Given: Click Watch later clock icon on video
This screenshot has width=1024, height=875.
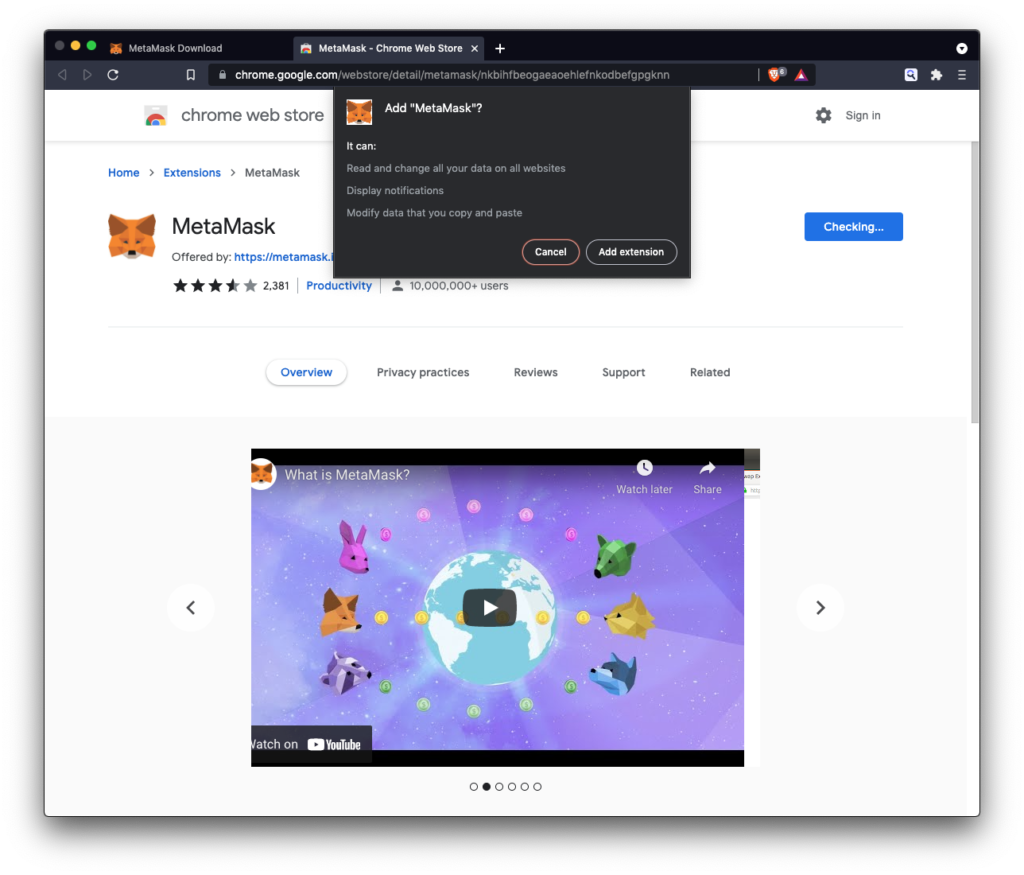Looking at the screenshot, I should pyautogui.click(x=644, y=469).
